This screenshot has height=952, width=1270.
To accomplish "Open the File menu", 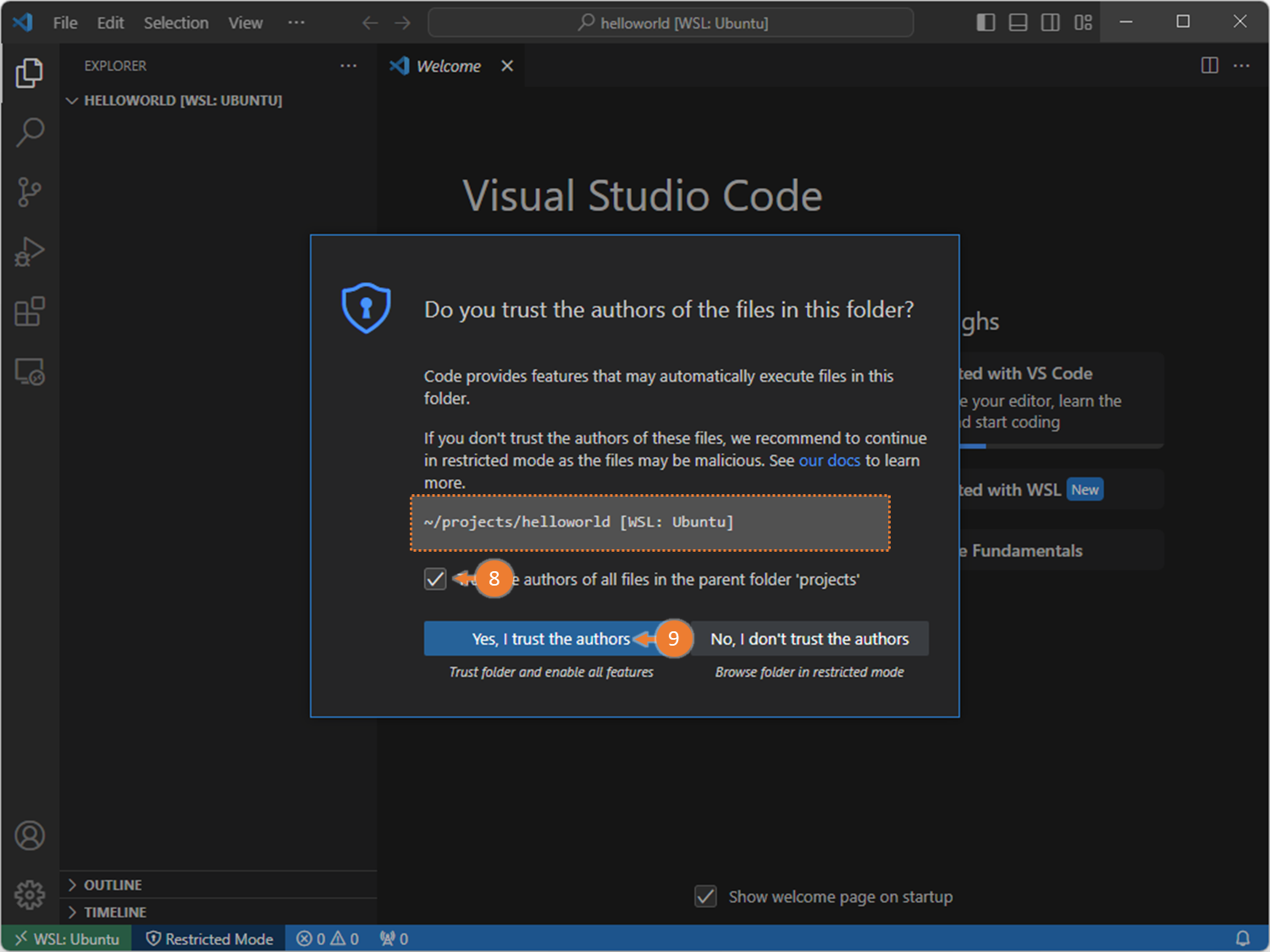I will pyautogui.click(x=65, y=23).
